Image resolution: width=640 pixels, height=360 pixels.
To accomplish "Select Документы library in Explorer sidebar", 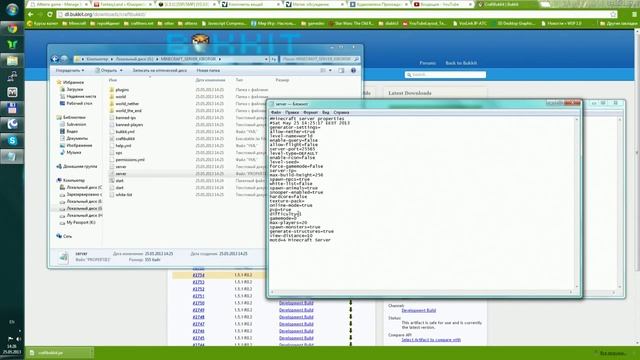I will tap(77, 138).
